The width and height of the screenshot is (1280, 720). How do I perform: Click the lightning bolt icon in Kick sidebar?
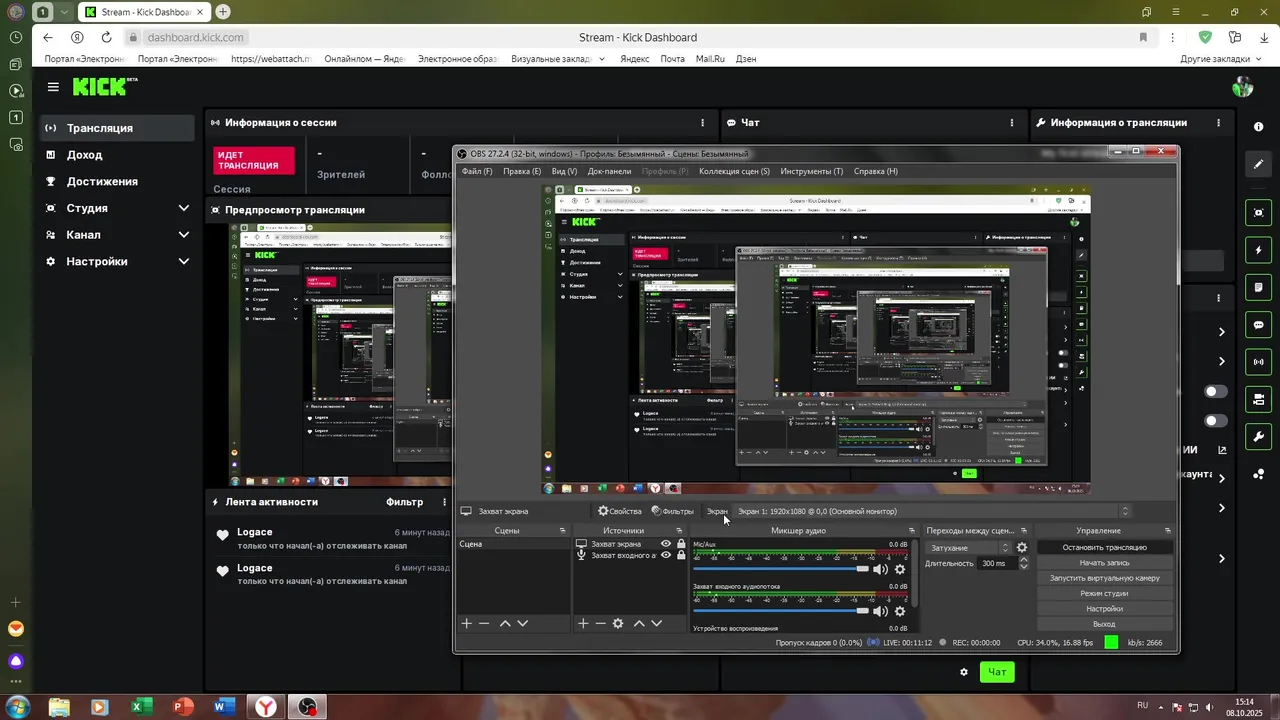(x=1259, y=250)
